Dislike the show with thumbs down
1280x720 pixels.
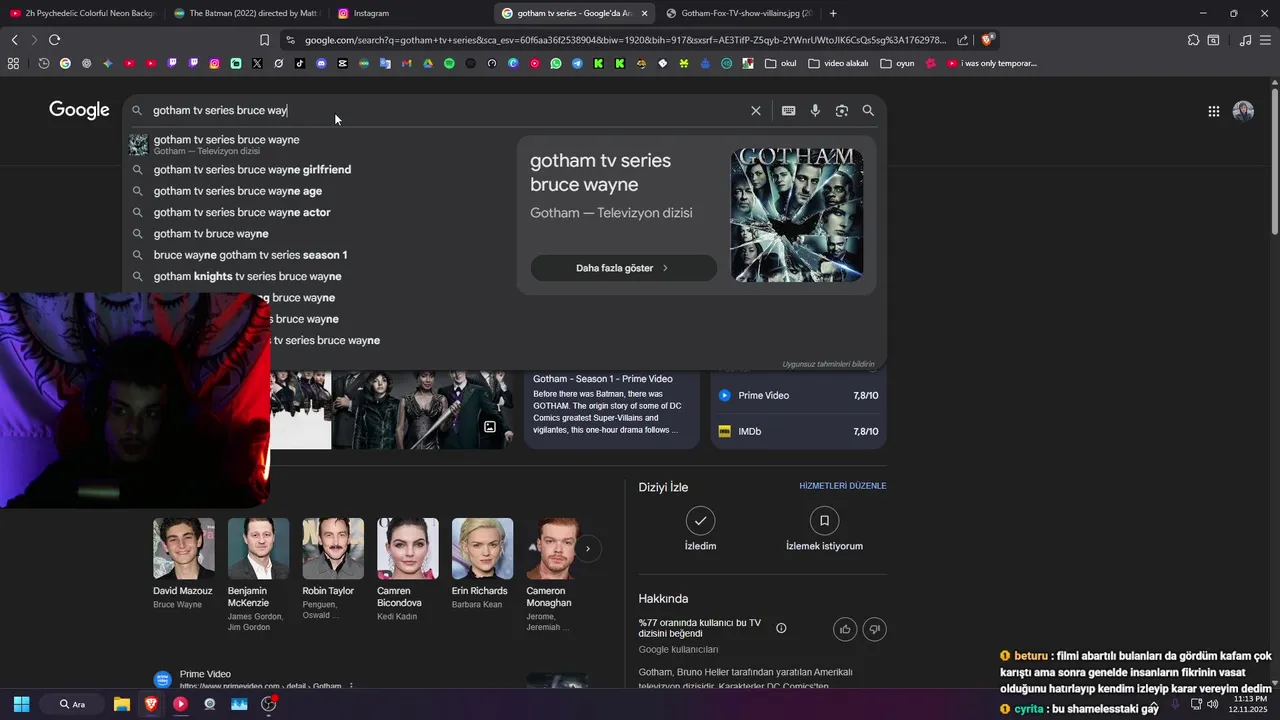click(x=875, y=629)
